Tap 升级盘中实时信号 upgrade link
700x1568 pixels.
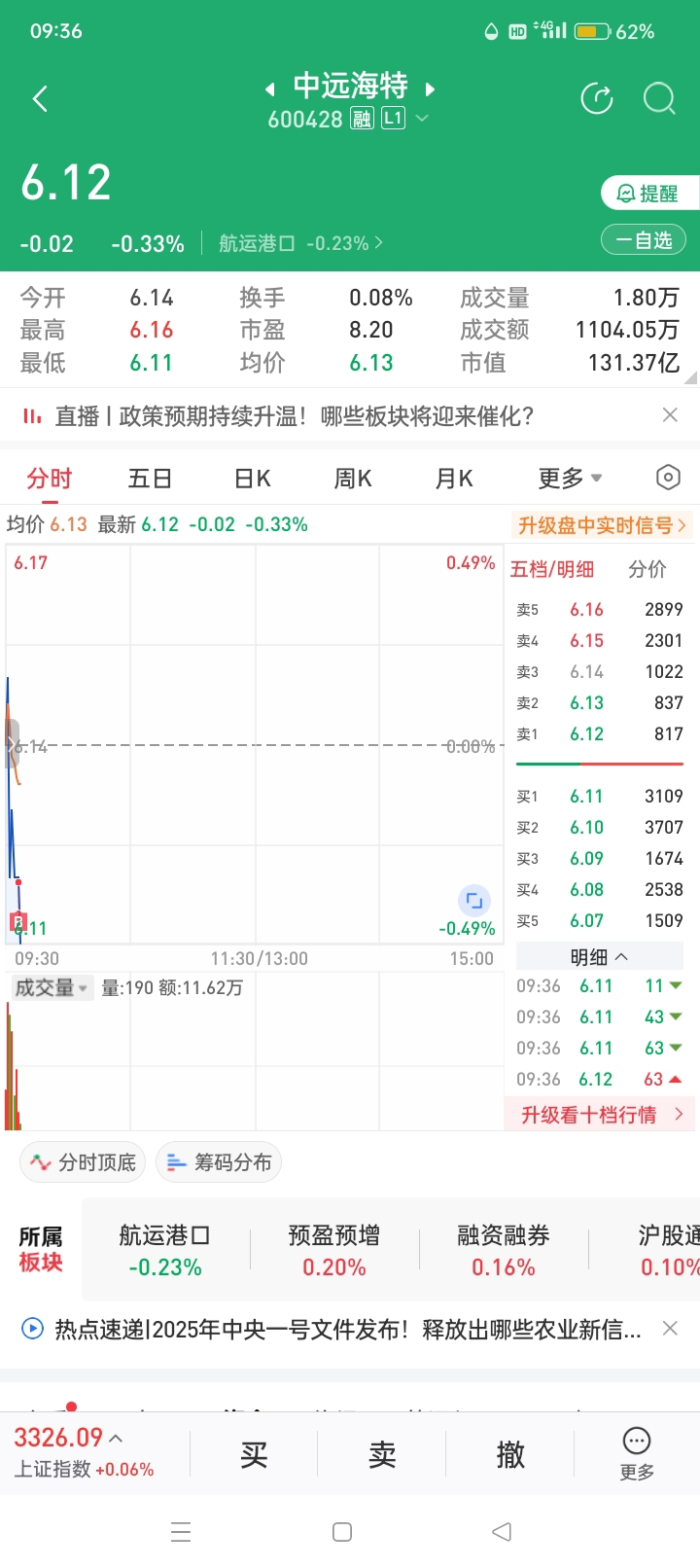[x=603, y=525]
